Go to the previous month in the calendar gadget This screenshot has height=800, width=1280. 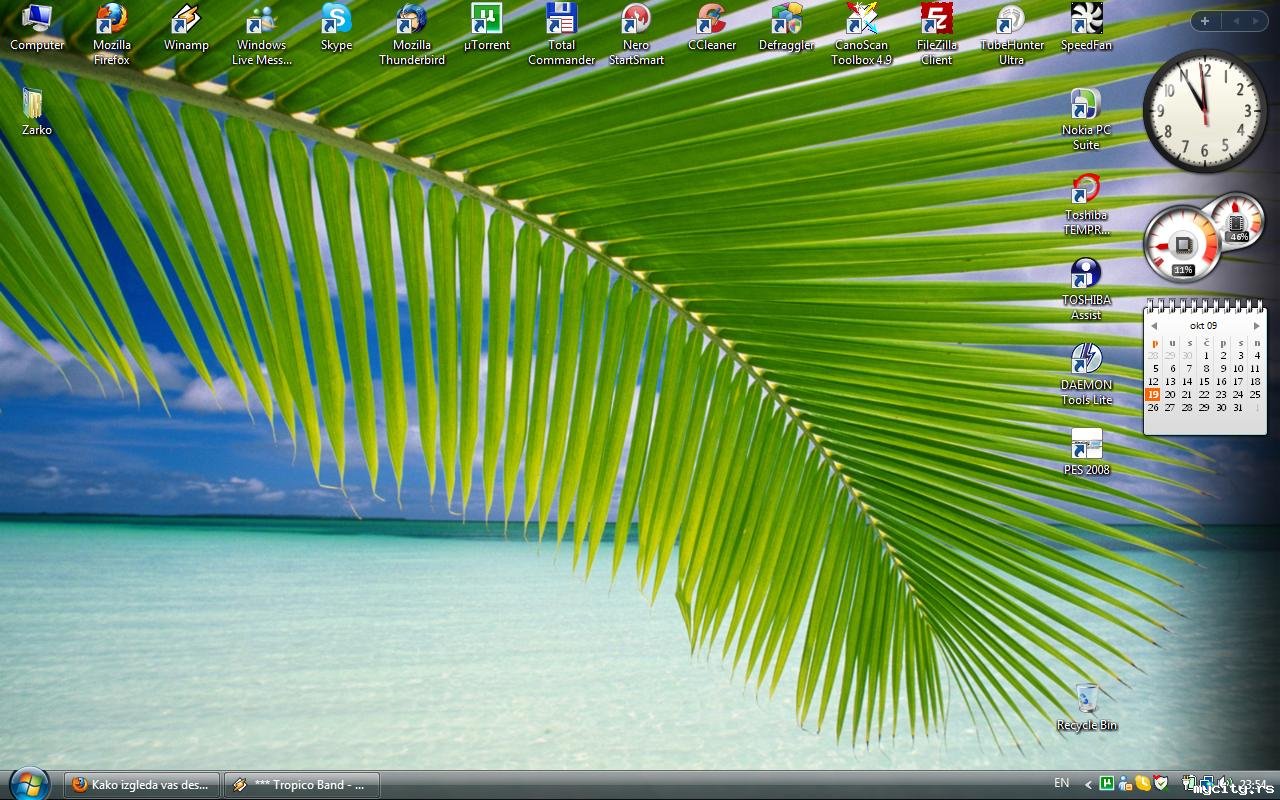pyautogui.click(x=1154, y=326)
